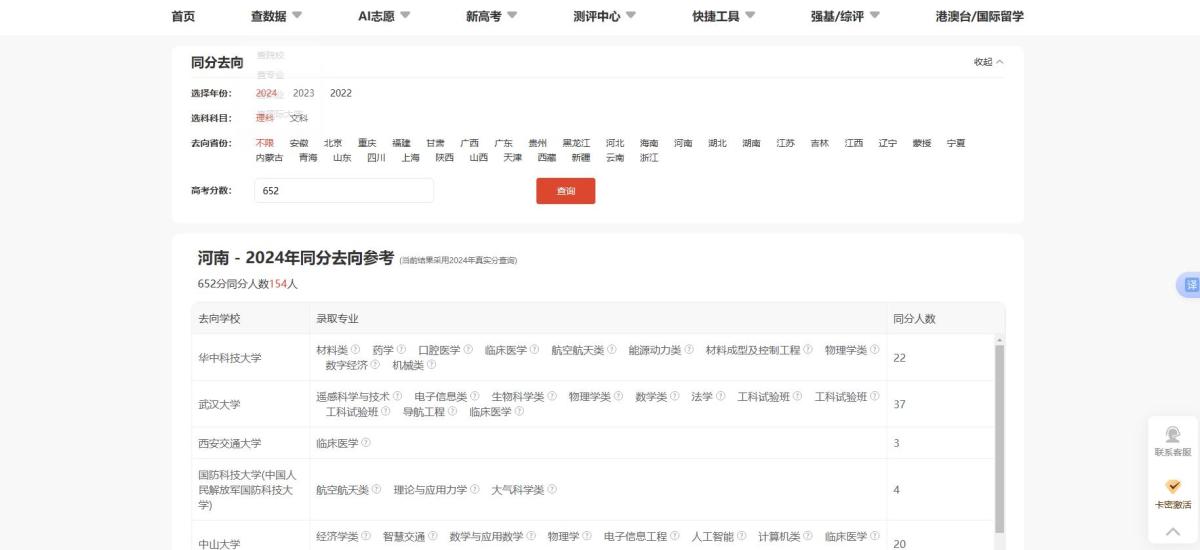The image size is (1200, 550).
Task: Click 国防科技大学 school link
Action: [247, 490]
